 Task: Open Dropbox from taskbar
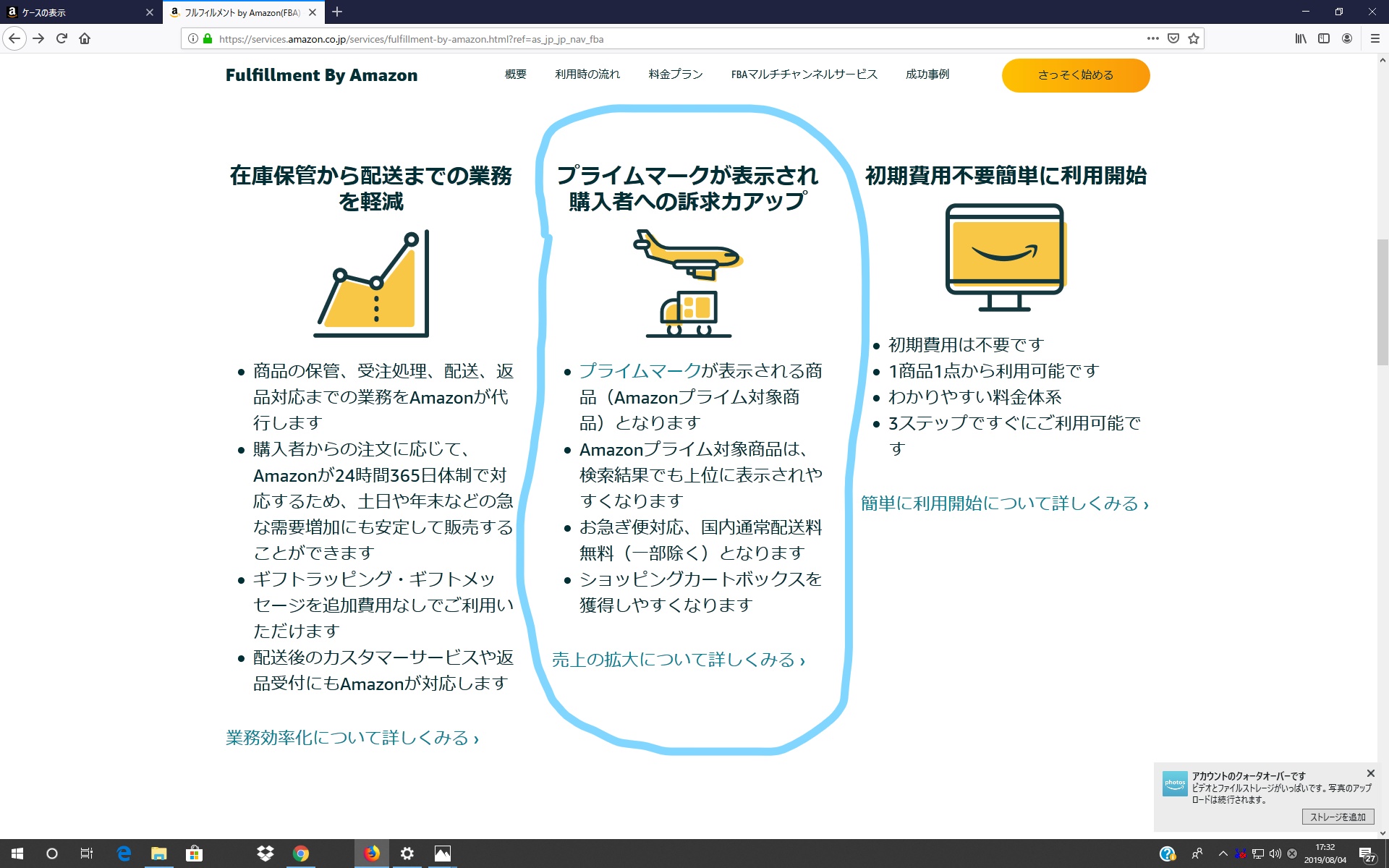266,854
